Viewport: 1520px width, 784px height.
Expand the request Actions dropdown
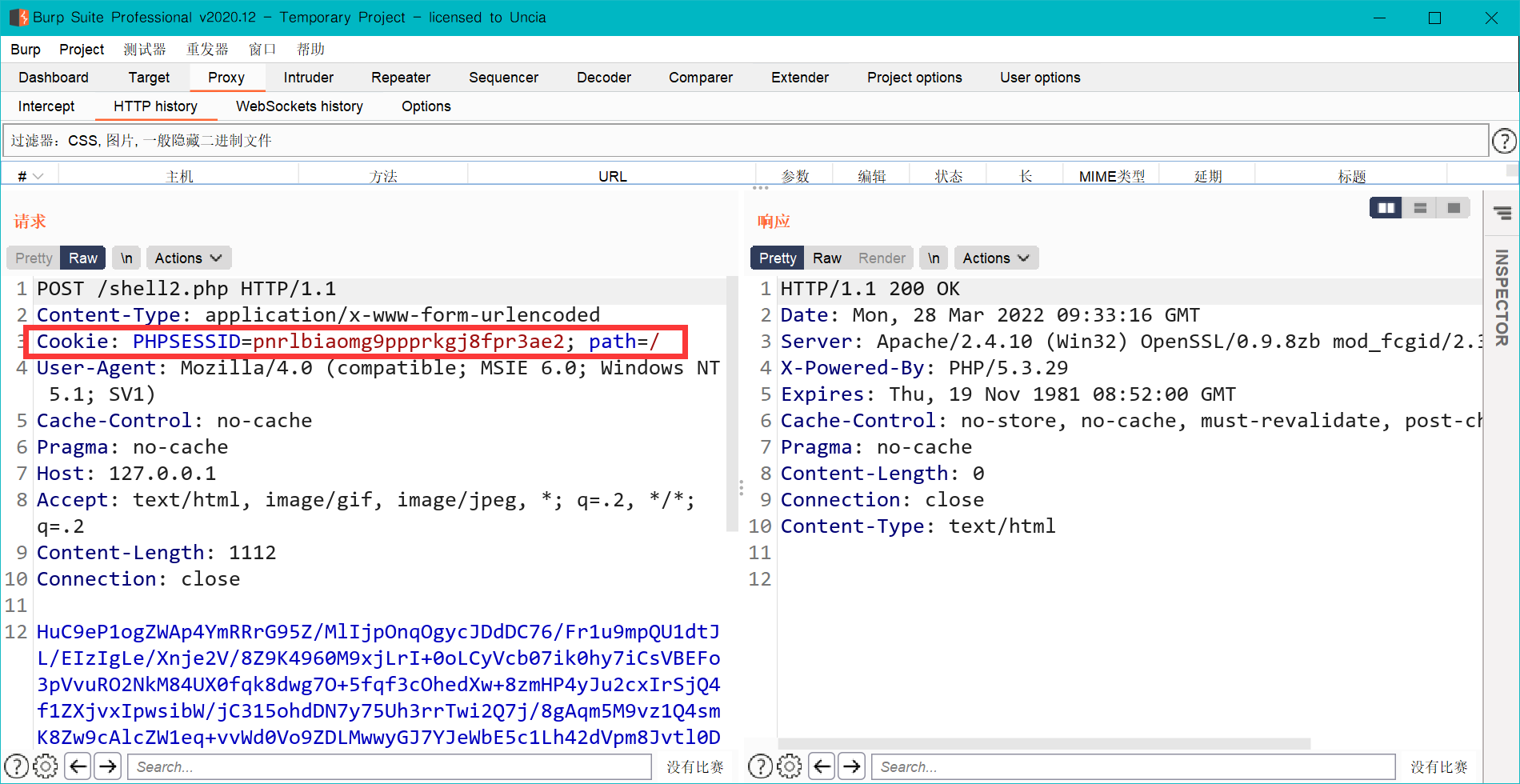(189, 258)
